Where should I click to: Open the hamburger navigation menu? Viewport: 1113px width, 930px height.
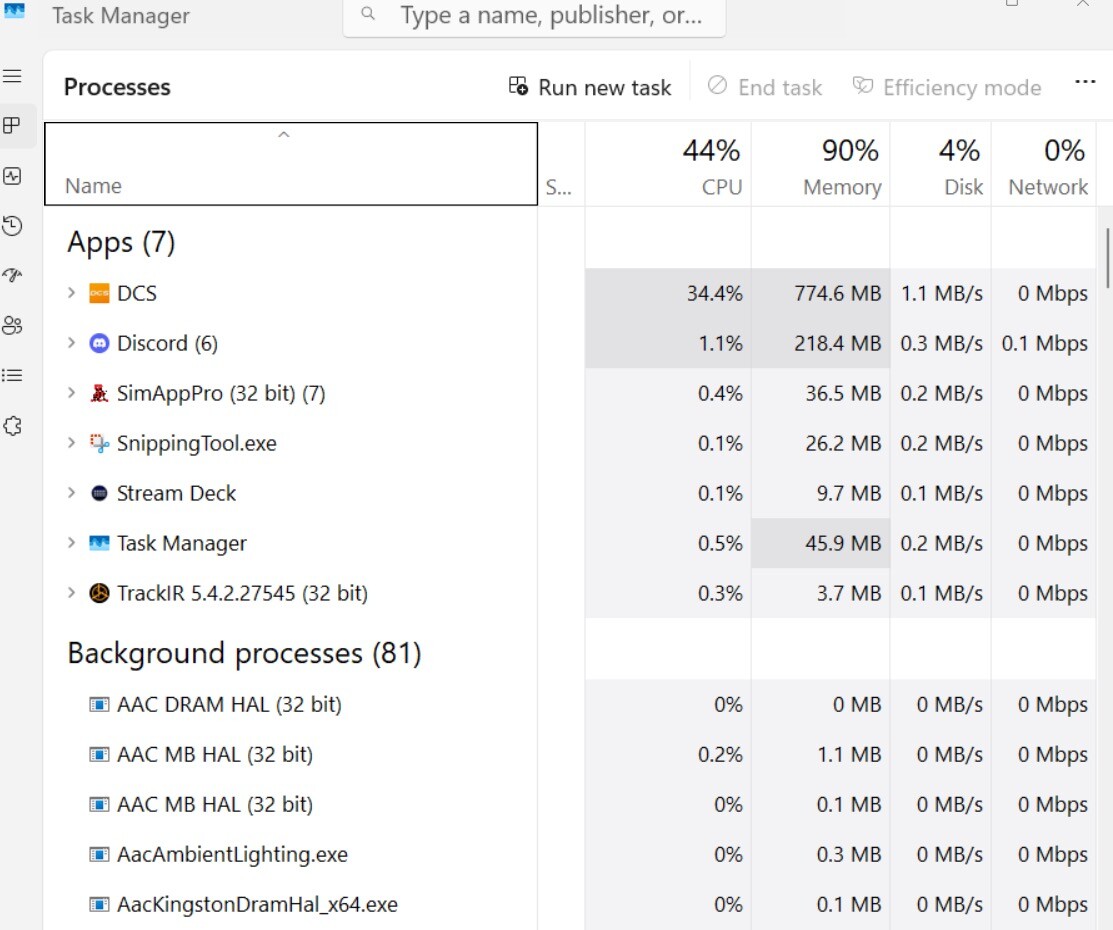click(12, 76)
